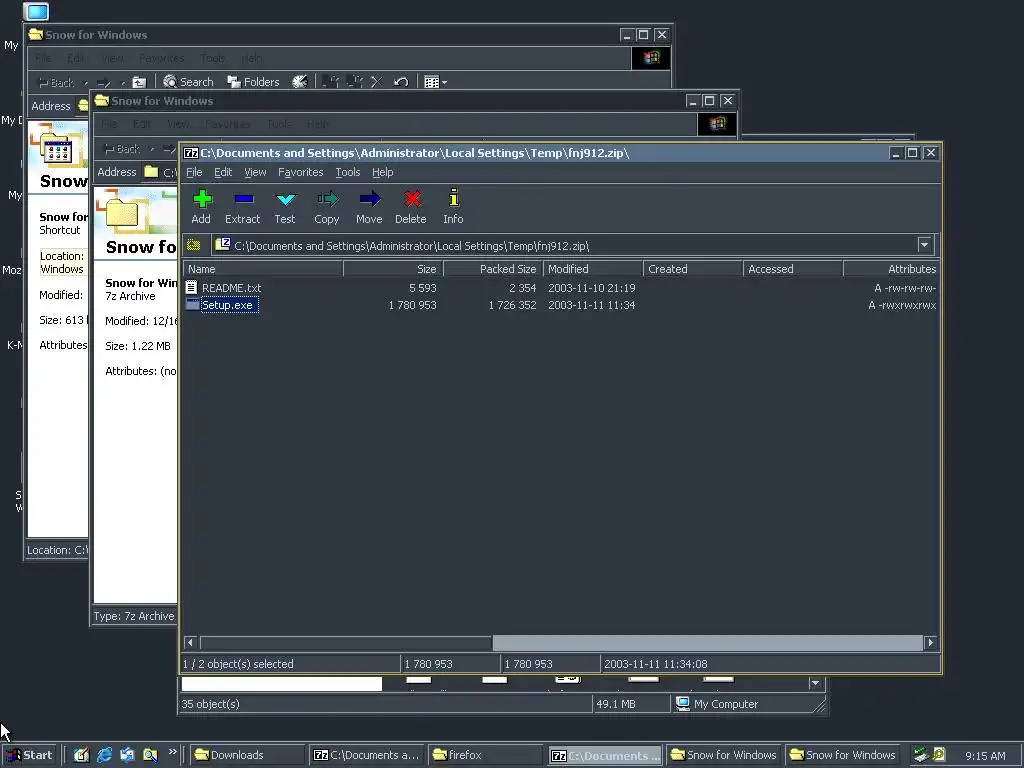Viewport: 1024px width, 768px height.
Task: Sort by the Packed Size column header
Action: pos(493,269)
